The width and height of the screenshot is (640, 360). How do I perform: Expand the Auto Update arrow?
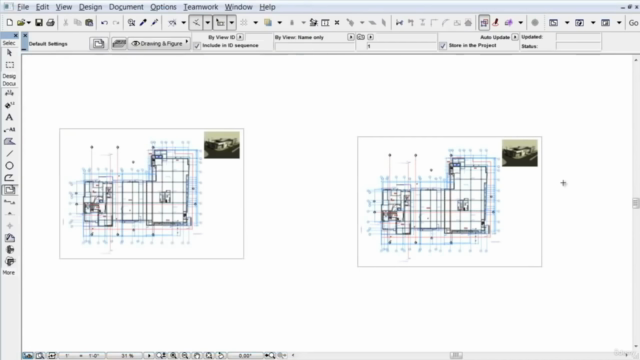coord(515,37)
